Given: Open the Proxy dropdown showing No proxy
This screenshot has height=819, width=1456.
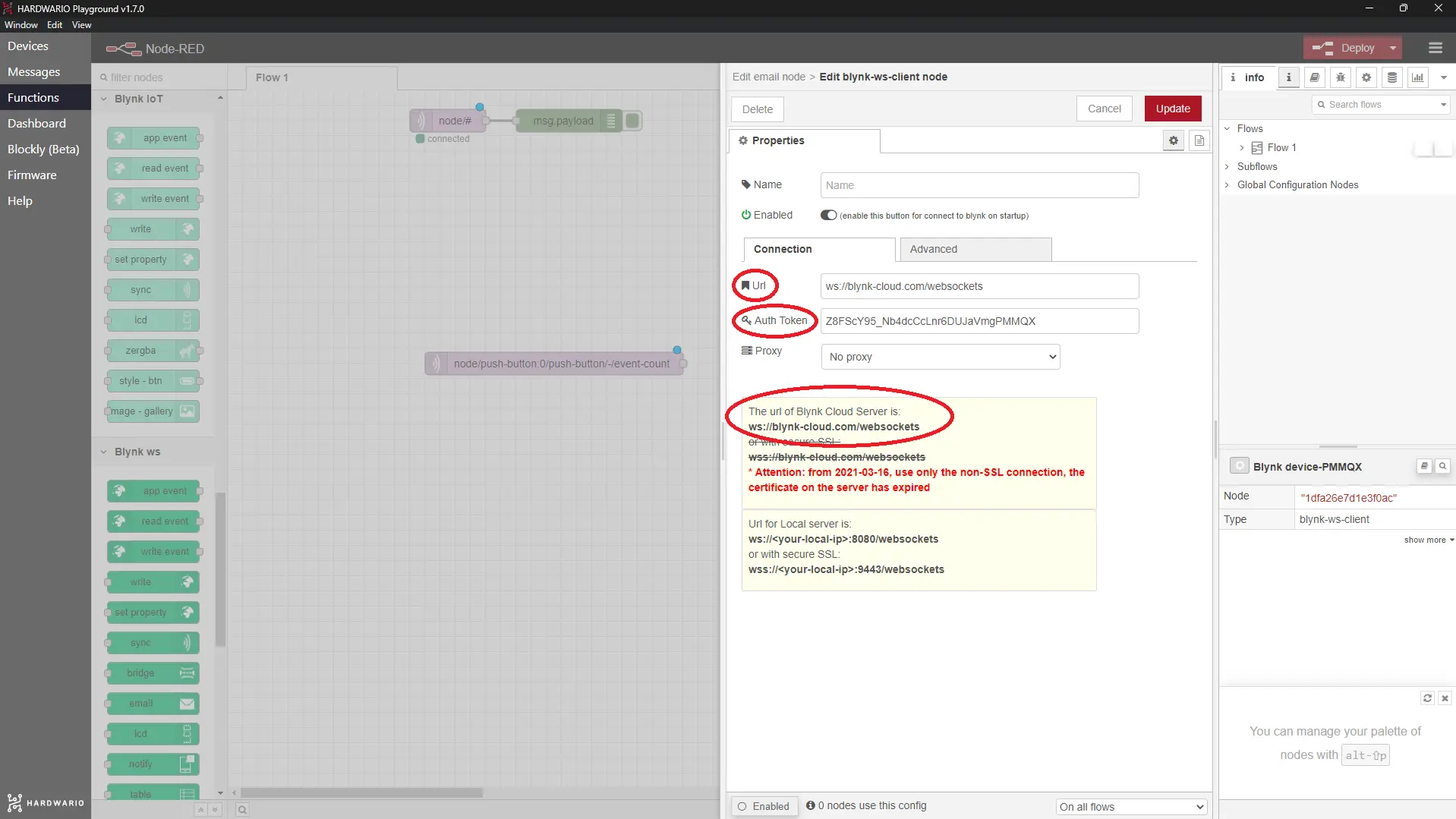Looking at the screenshot, I should click(941, 357).
